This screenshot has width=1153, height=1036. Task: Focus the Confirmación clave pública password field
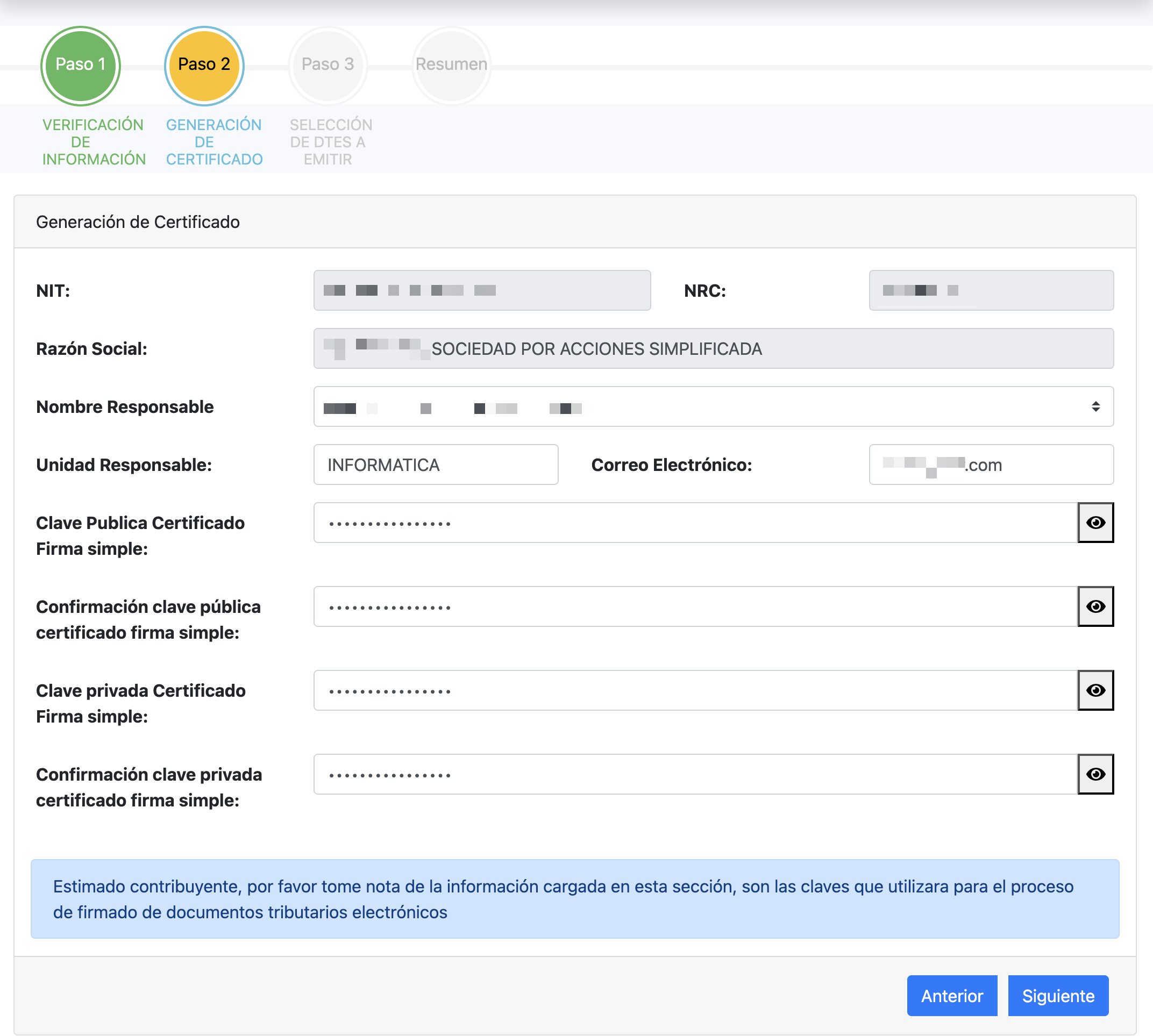695,606
